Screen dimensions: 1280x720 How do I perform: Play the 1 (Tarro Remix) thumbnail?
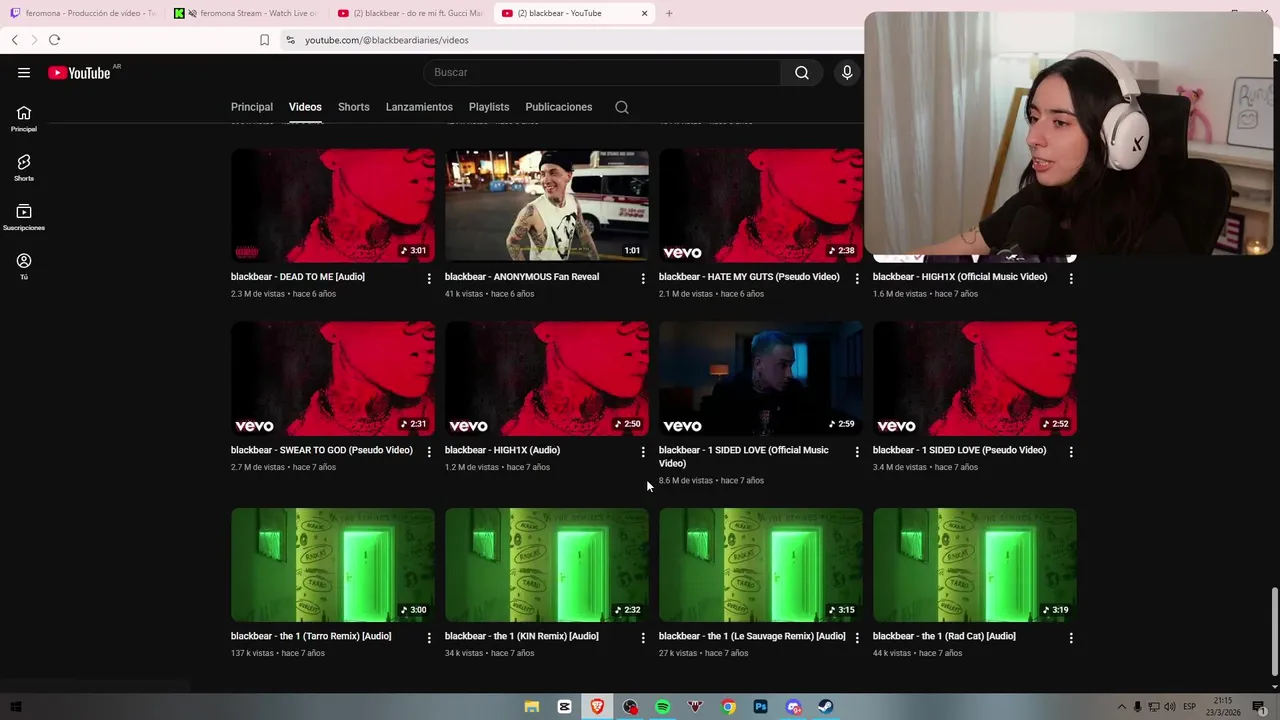pos(333,565)
